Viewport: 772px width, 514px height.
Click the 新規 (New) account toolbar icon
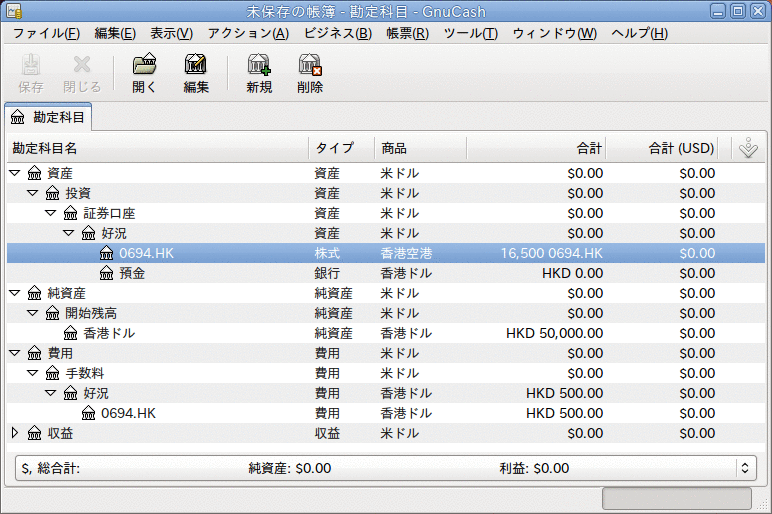(x=259, y=73)
